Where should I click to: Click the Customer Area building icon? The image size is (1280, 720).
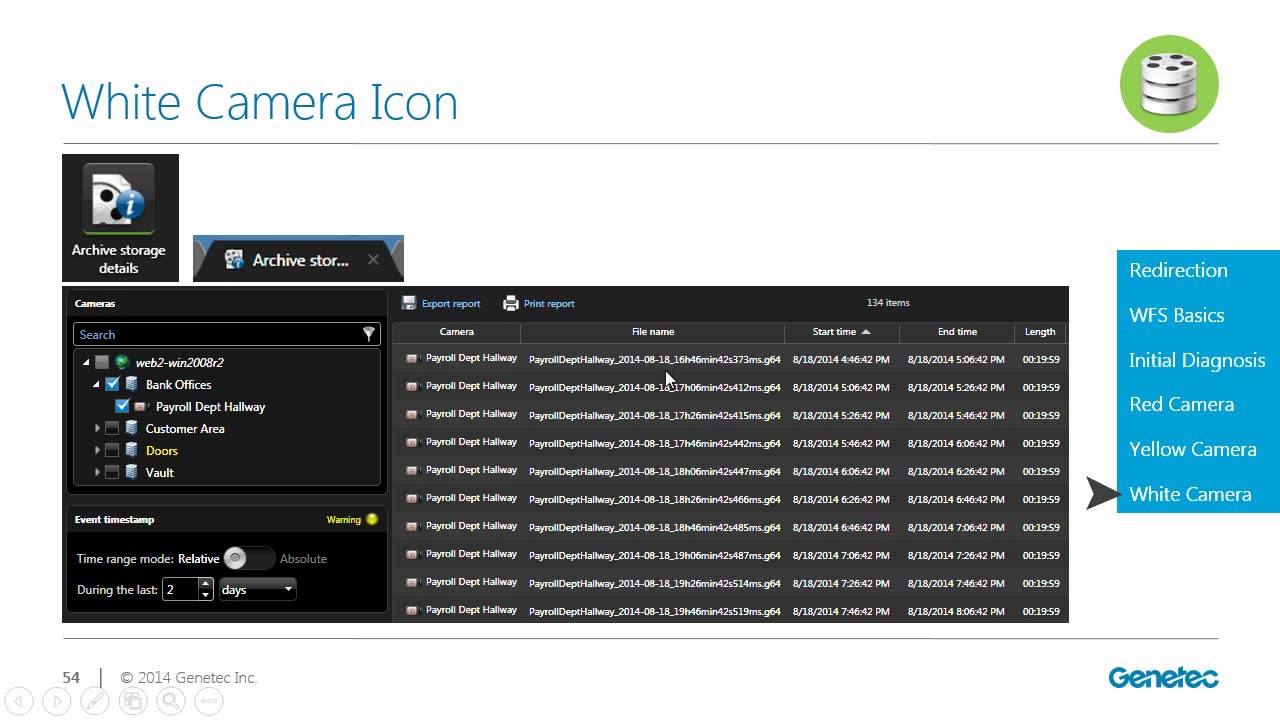pos(132,428)
